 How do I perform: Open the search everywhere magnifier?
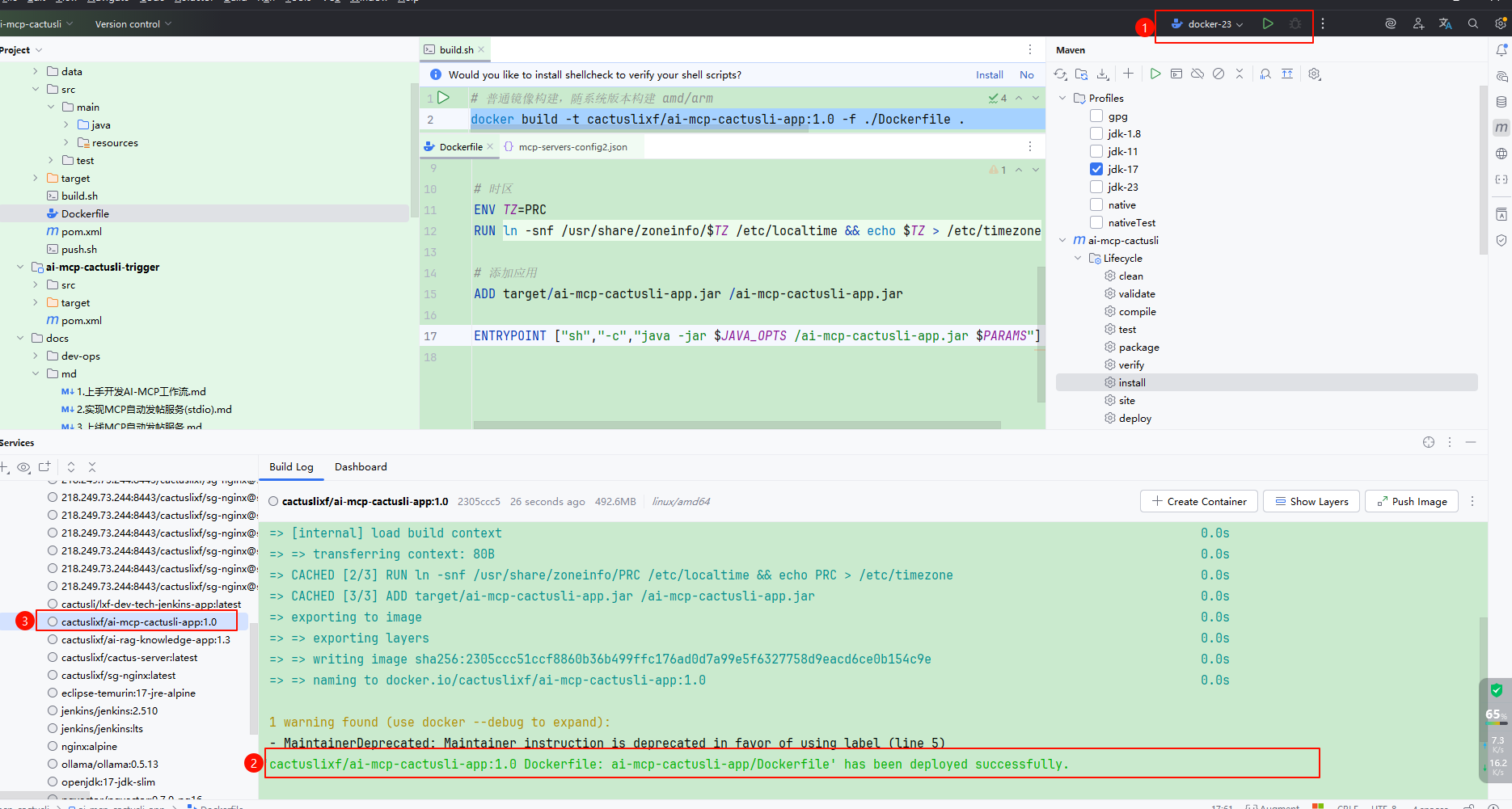pyautogui.click(x=1473, y=23)
